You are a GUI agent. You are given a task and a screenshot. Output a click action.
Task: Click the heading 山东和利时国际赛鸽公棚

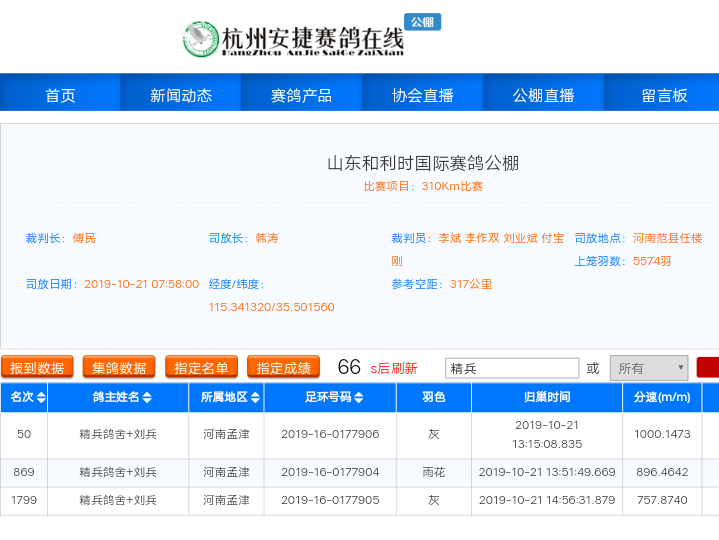(x=423, y=164)
